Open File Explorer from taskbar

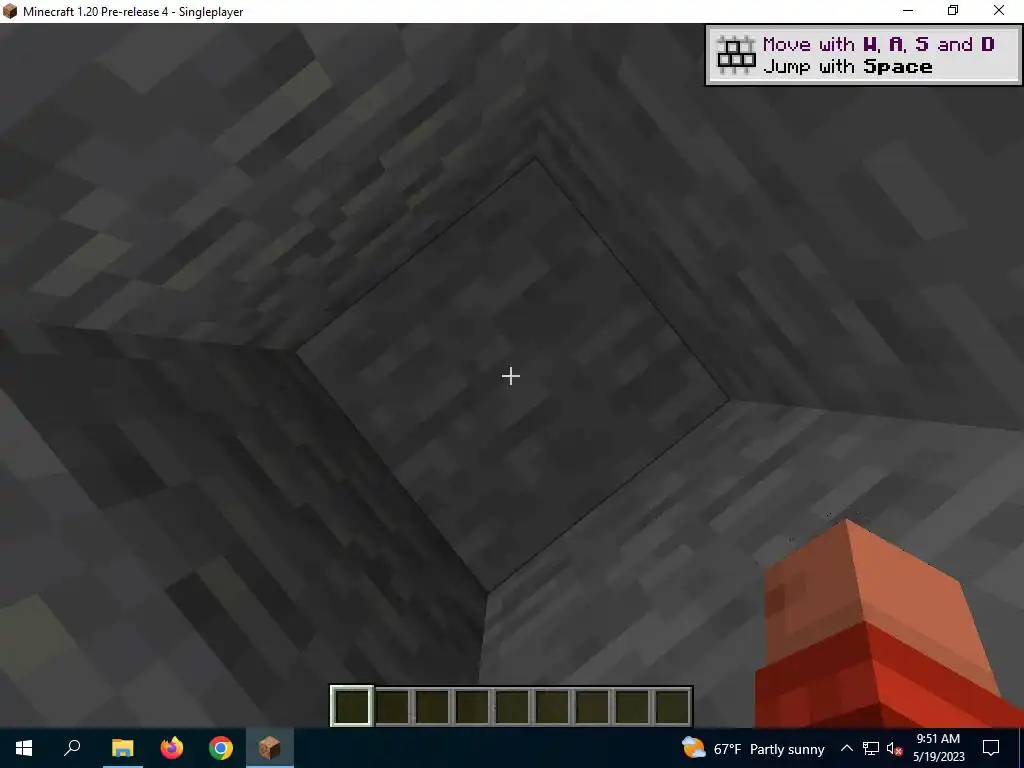(x=122, y=748)
